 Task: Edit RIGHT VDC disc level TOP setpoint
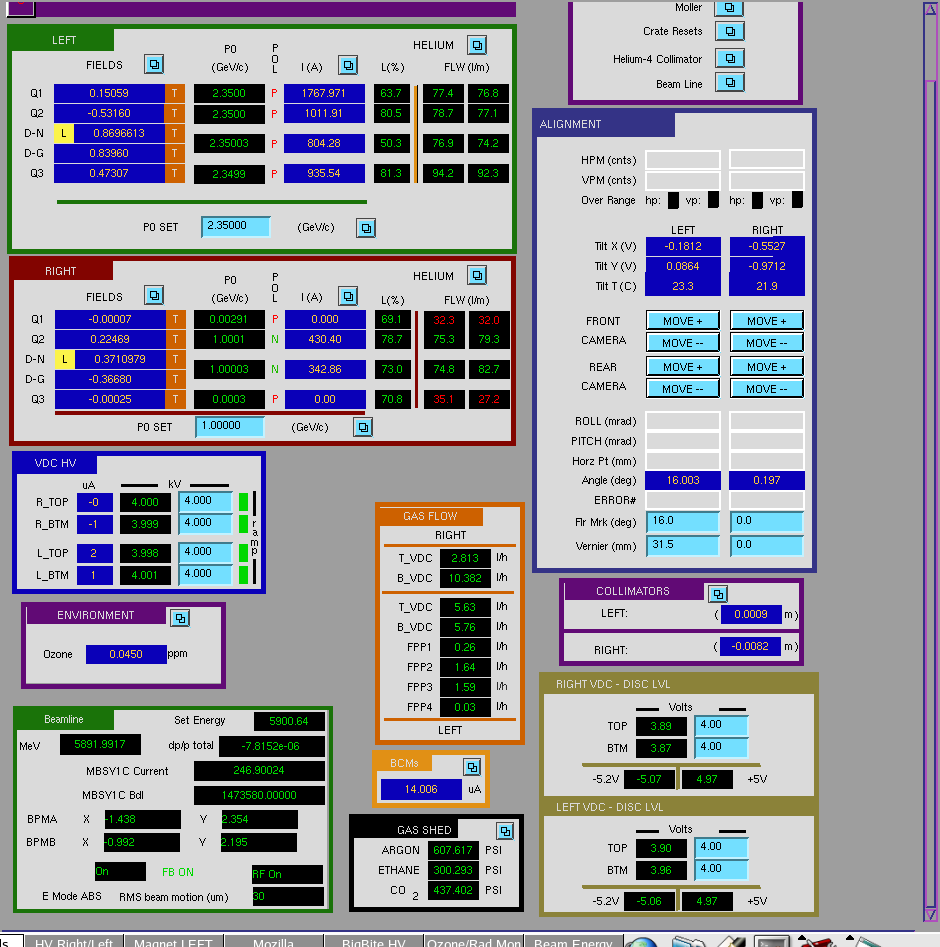pyautogui.click(x=721, y=725)
